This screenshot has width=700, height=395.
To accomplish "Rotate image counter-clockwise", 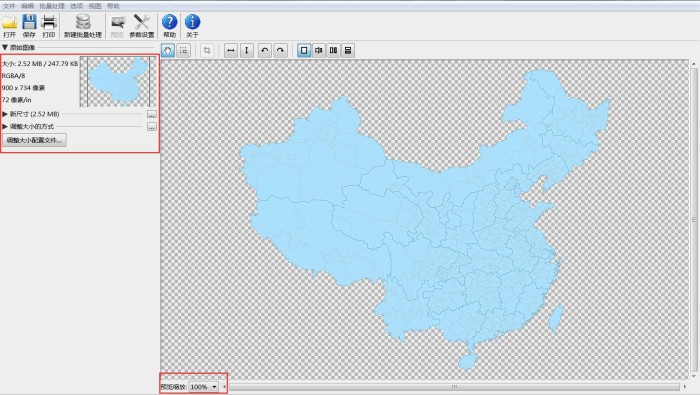I will [264, 50].
